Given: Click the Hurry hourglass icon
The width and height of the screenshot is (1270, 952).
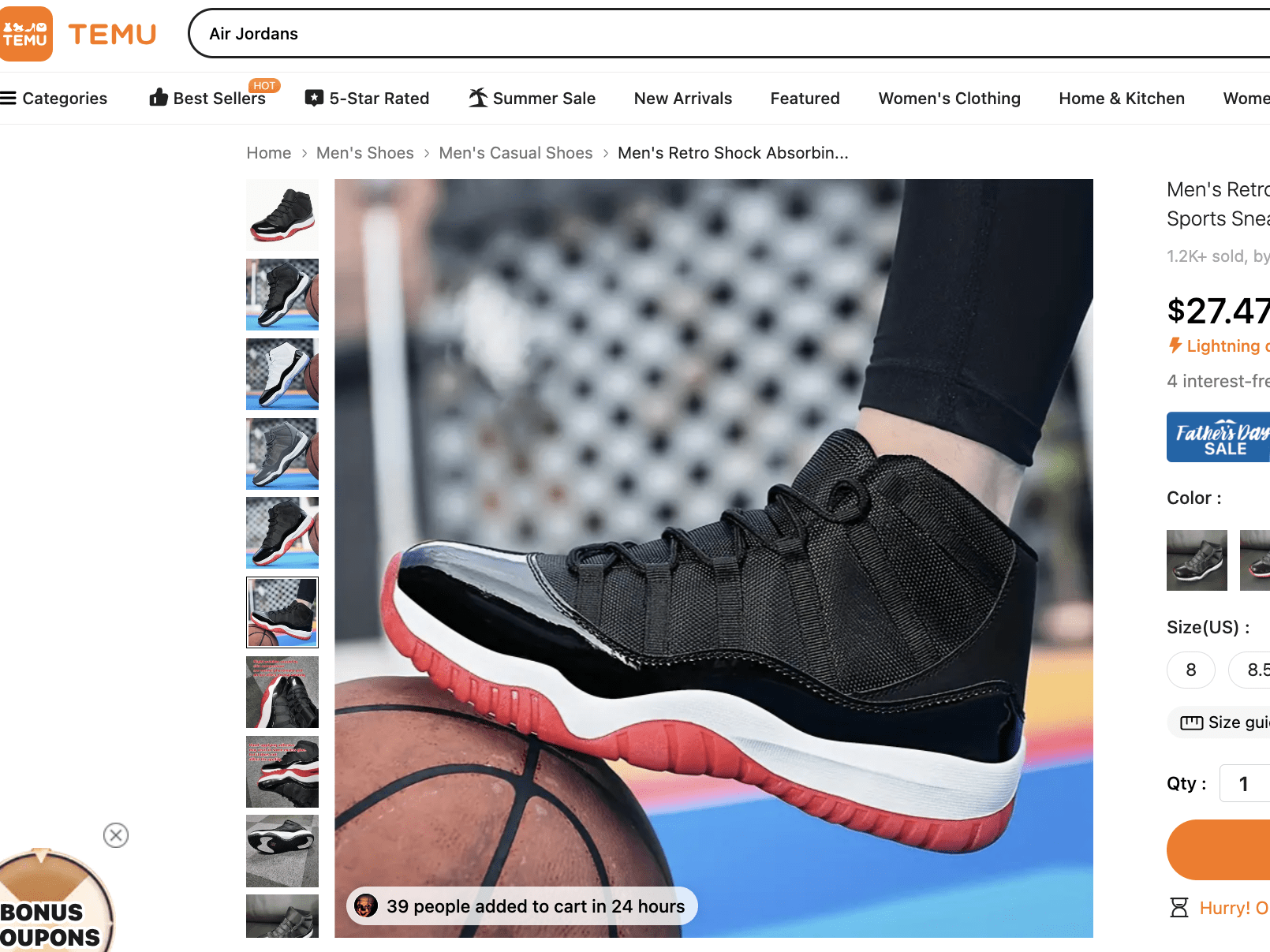Looking at the screenshot, I should (1178, 908).
